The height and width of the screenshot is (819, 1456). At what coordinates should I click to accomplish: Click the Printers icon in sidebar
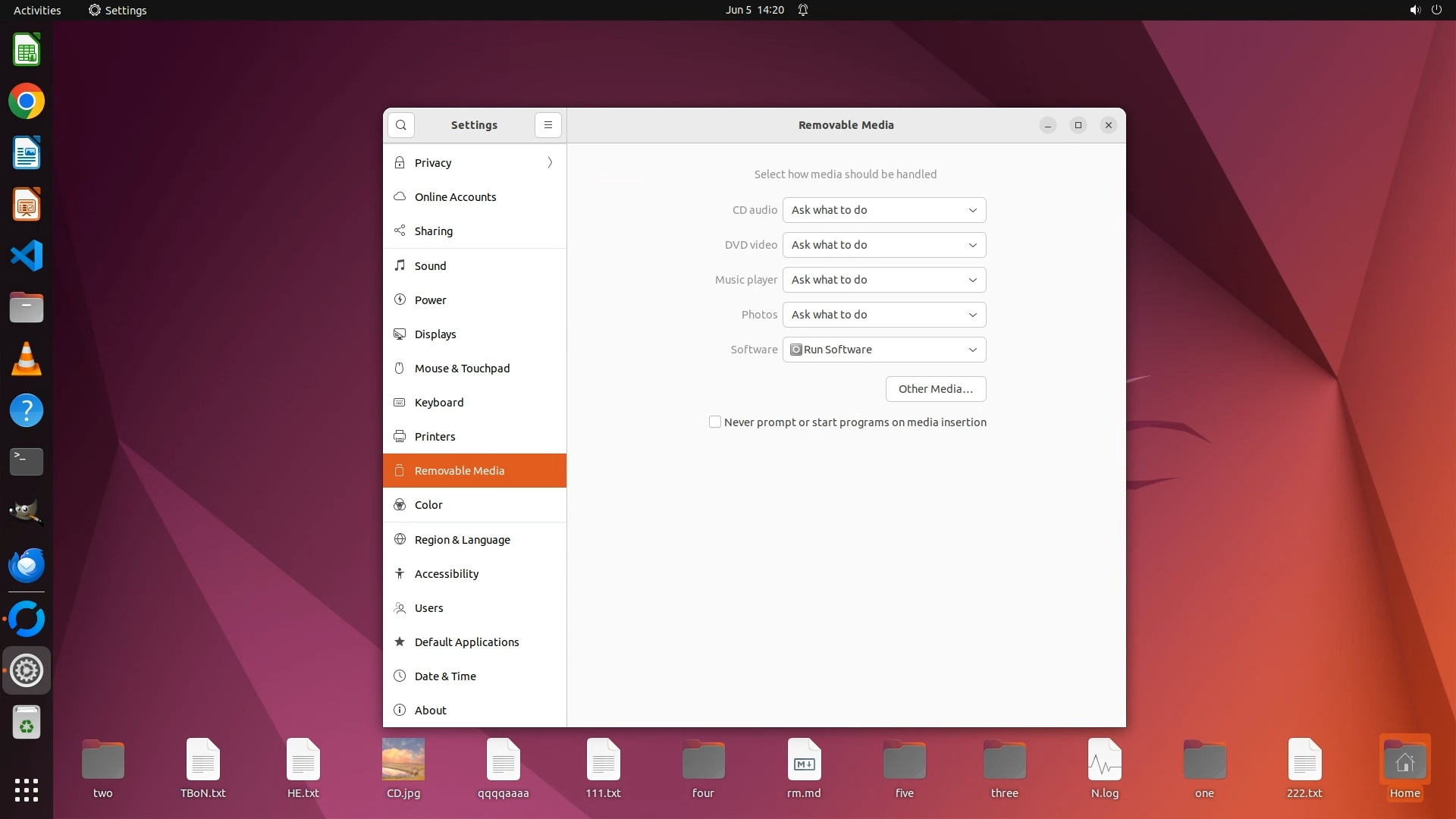tap(400, 437)
